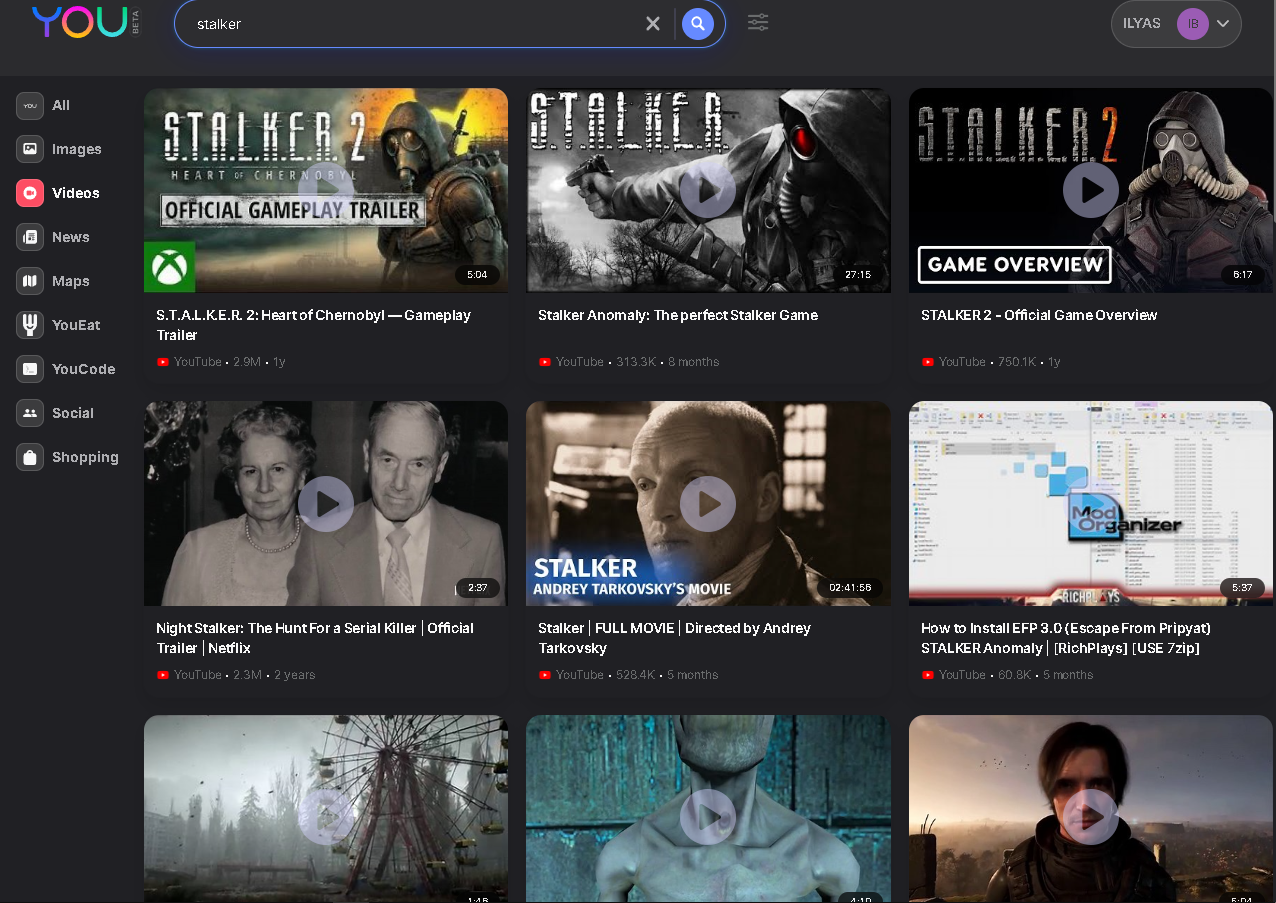1276x903 pixels.
Task: Select the Social people icon
Action: (30, 413)
